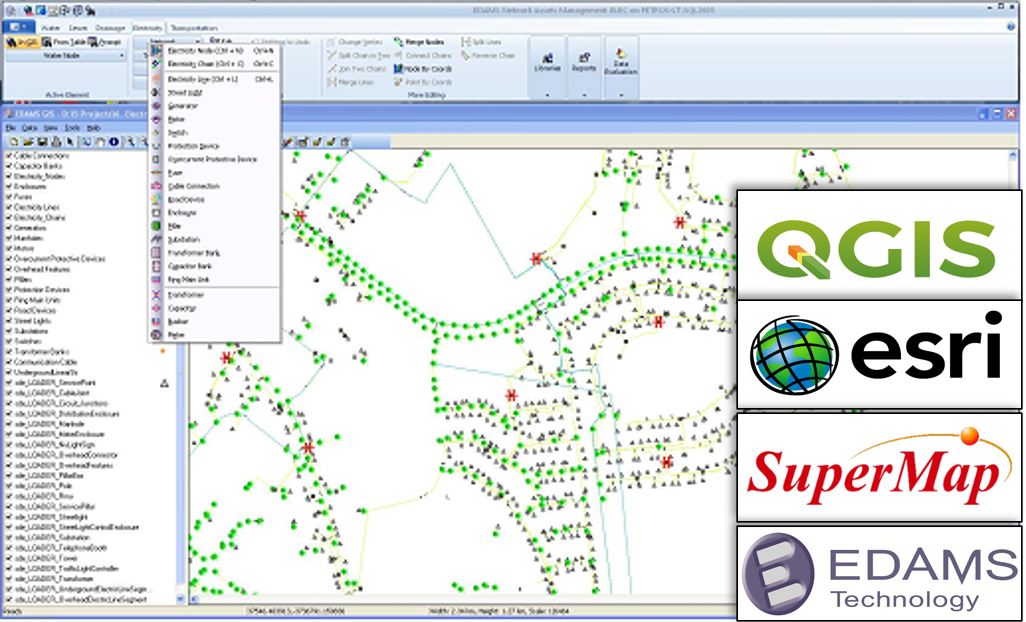Click the Merge Nodes editing button
This screenshot has height=622, width=1026.
pyautogui.click(x=422, y=41)
